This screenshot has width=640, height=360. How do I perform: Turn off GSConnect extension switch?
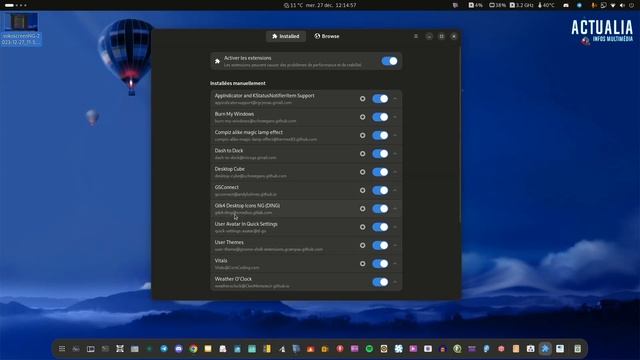(x=380, y=191)
